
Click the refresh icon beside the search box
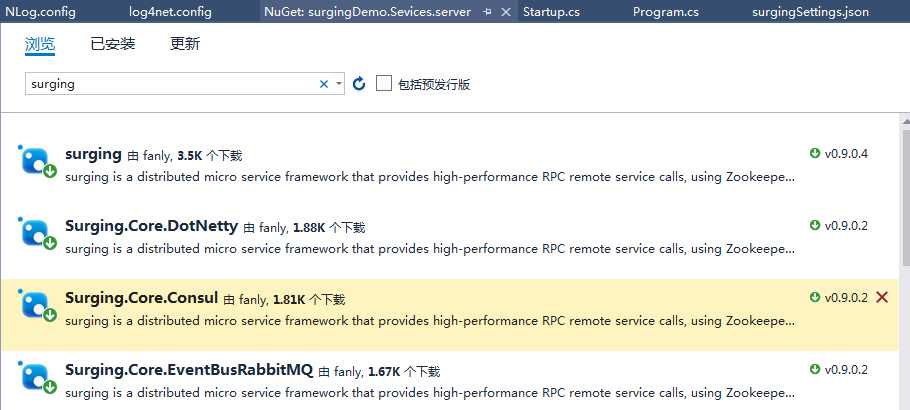click(x=359, y=84)
